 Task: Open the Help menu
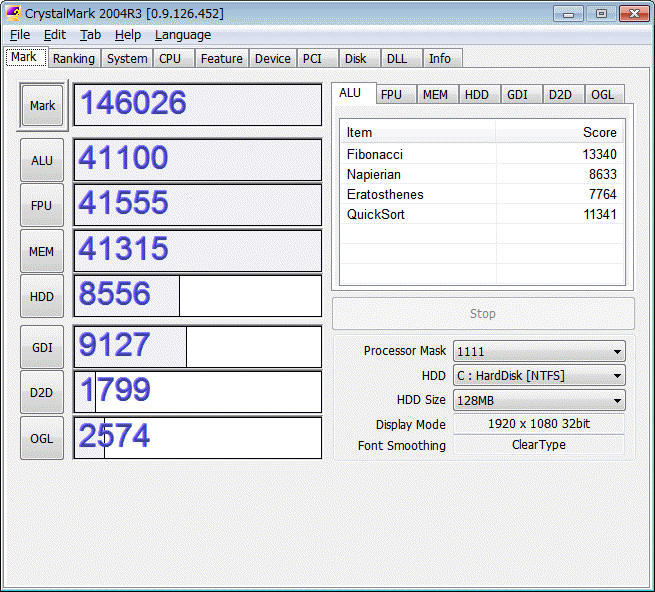[x=128, y=35]
